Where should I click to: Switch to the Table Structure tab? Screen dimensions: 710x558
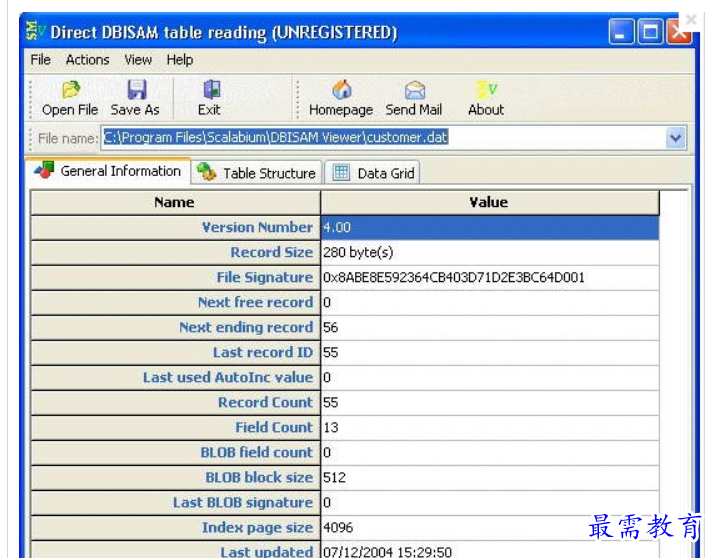point(257,173)
